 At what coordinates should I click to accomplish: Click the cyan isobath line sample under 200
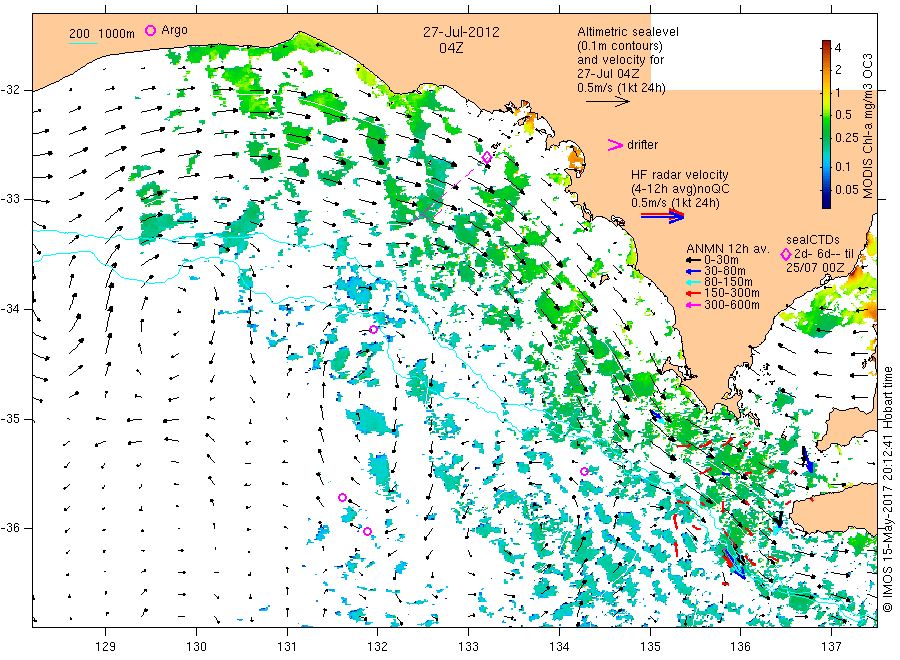point(83,43)
